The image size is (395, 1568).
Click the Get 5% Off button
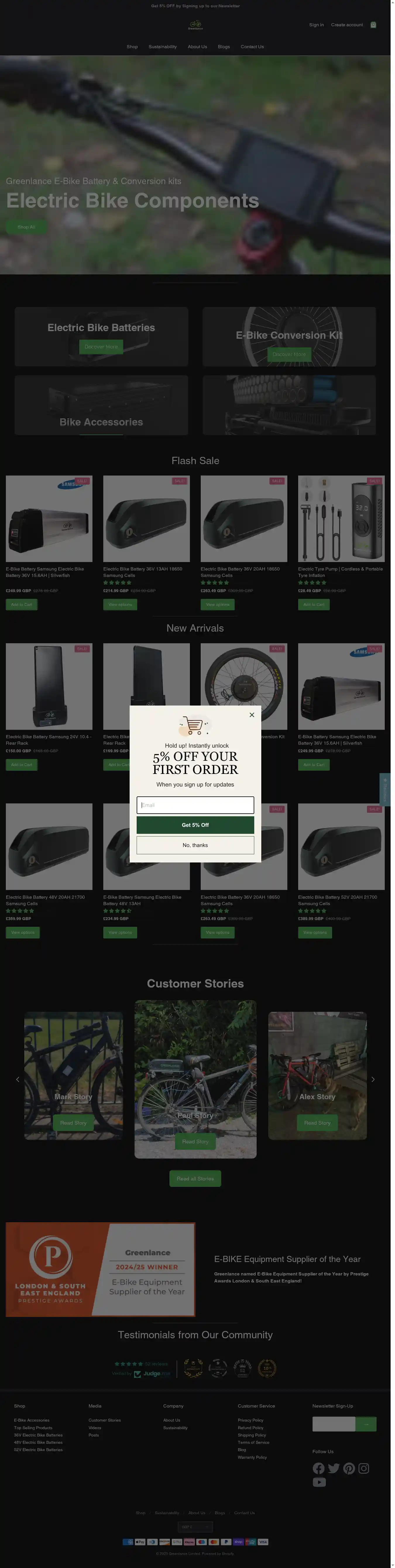coord(195,825)
